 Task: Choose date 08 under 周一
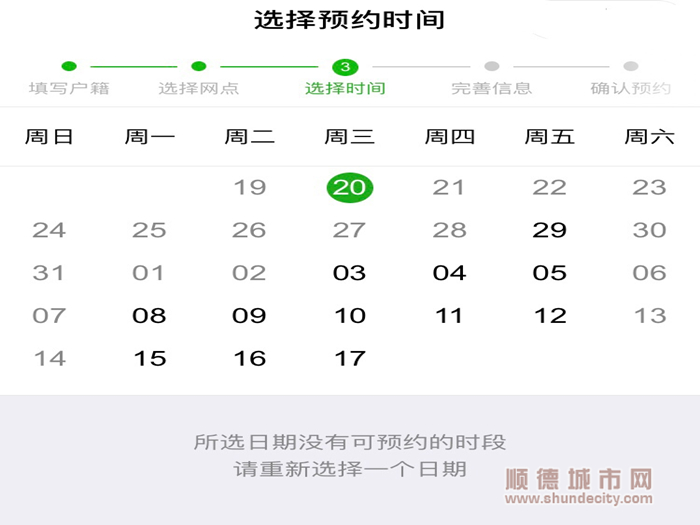click(x=149, y=316)
